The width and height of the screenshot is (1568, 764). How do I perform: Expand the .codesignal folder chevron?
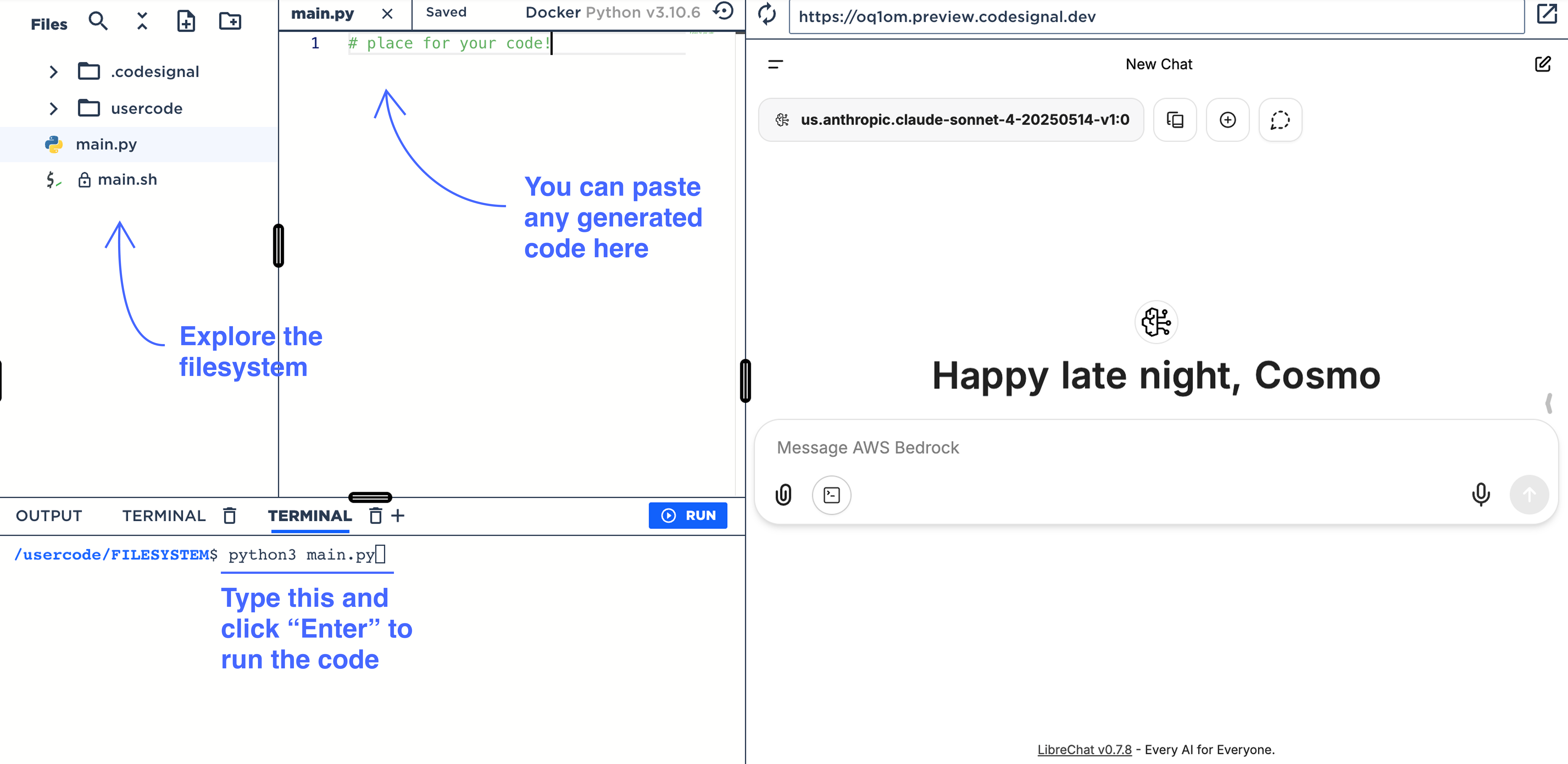tap(54, 72)
